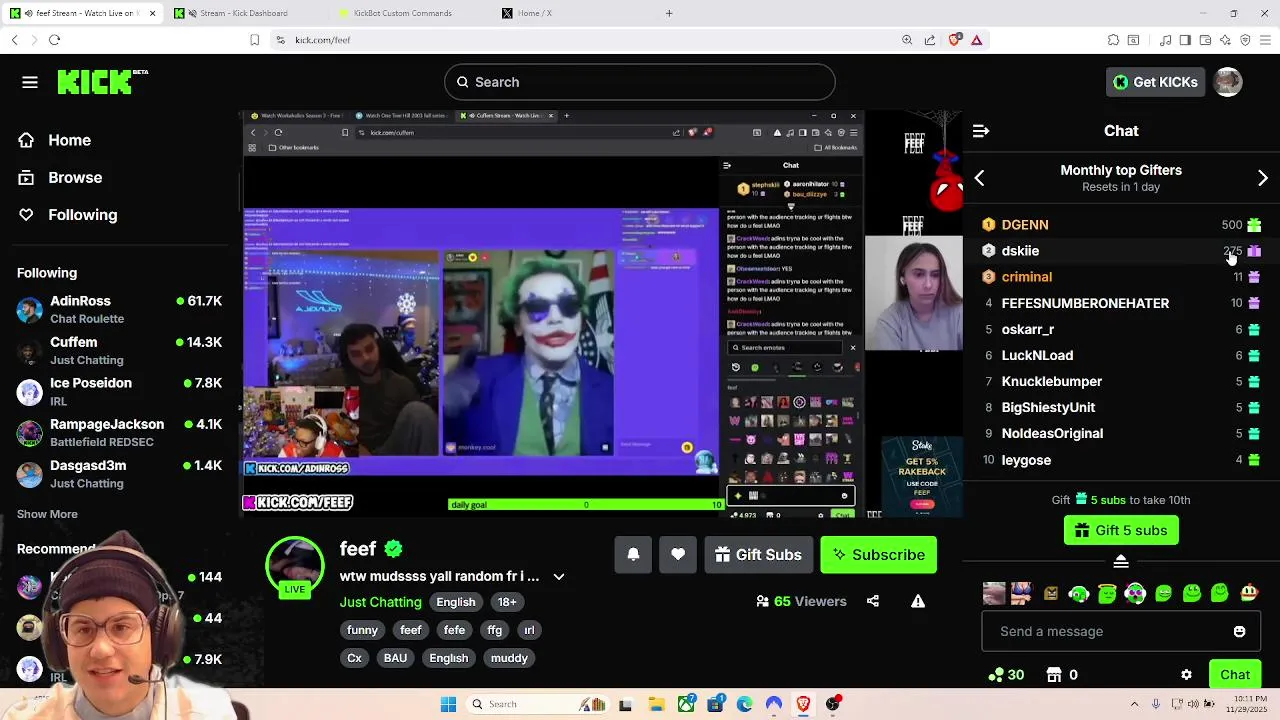Collapse the gifters leaderboard handle
Screen dimensions: 1280x720
pos(1121,561)
